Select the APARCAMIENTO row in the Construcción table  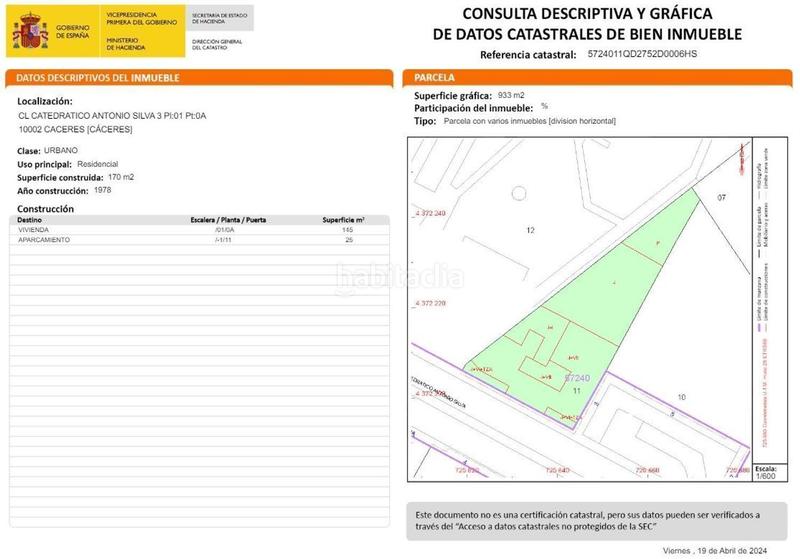[190, 240]
